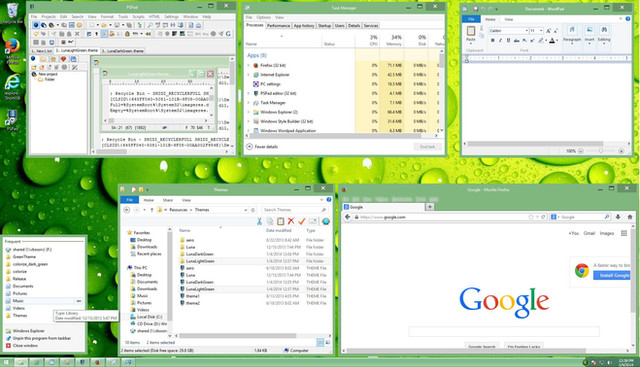The image size is (640, 367).
Task: Click the Paste clipboard icon in Themes explorer
Action: tap(280, 221)
